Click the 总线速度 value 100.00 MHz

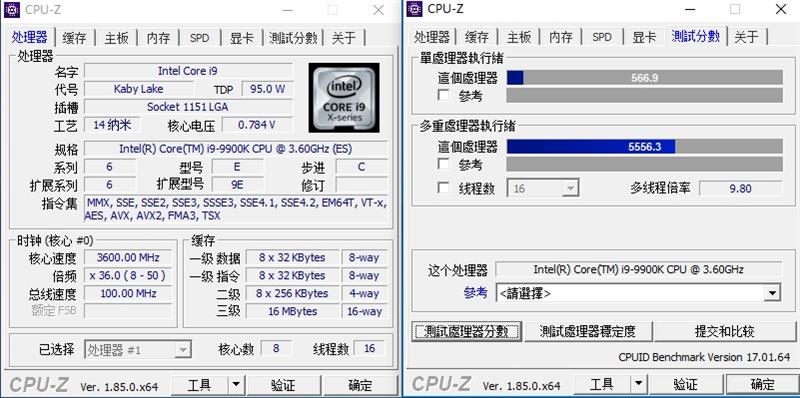128,293
